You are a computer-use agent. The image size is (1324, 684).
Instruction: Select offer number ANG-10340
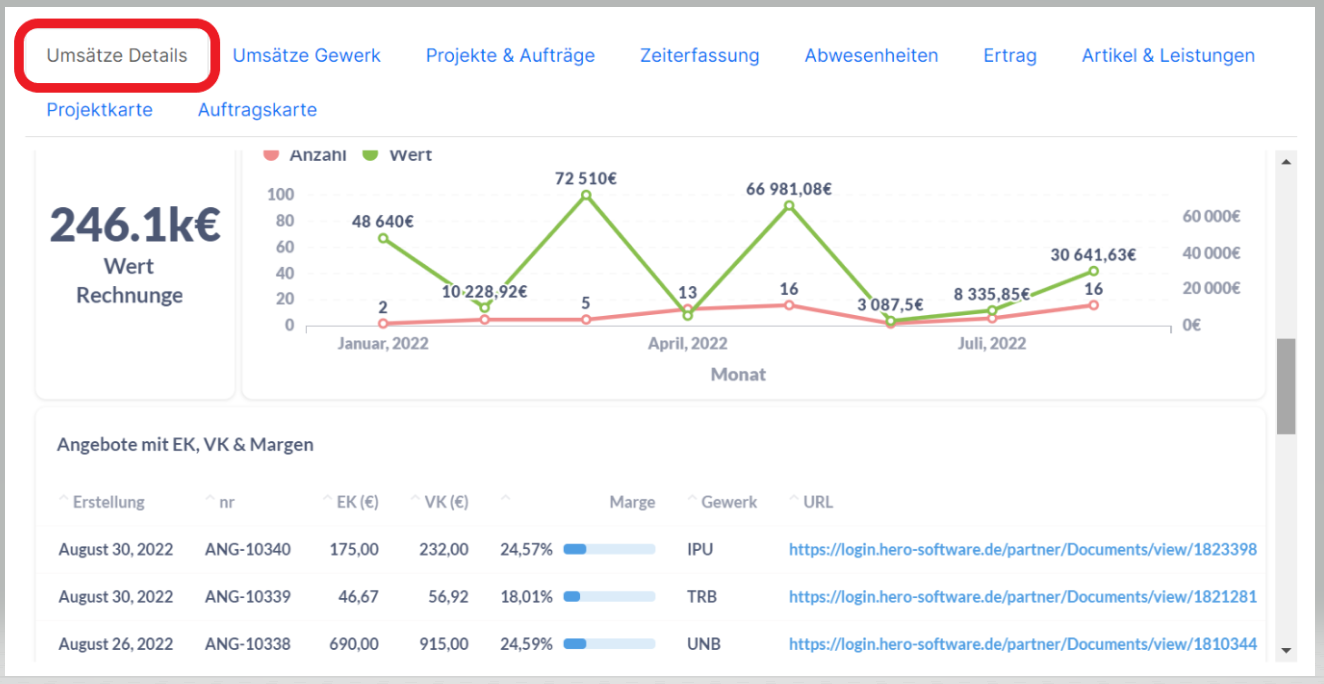pyautogui.click(x=248, y=549)
